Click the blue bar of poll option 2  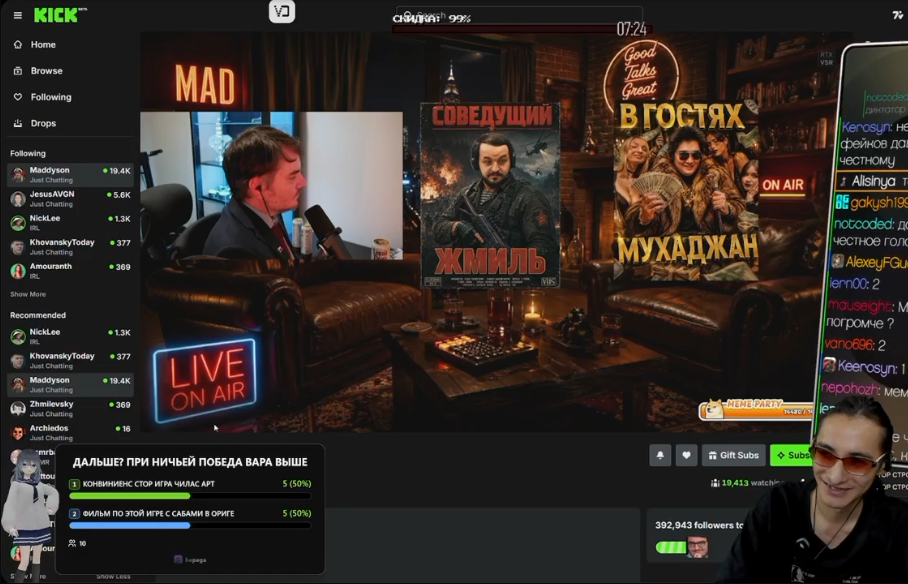point(130,525)
